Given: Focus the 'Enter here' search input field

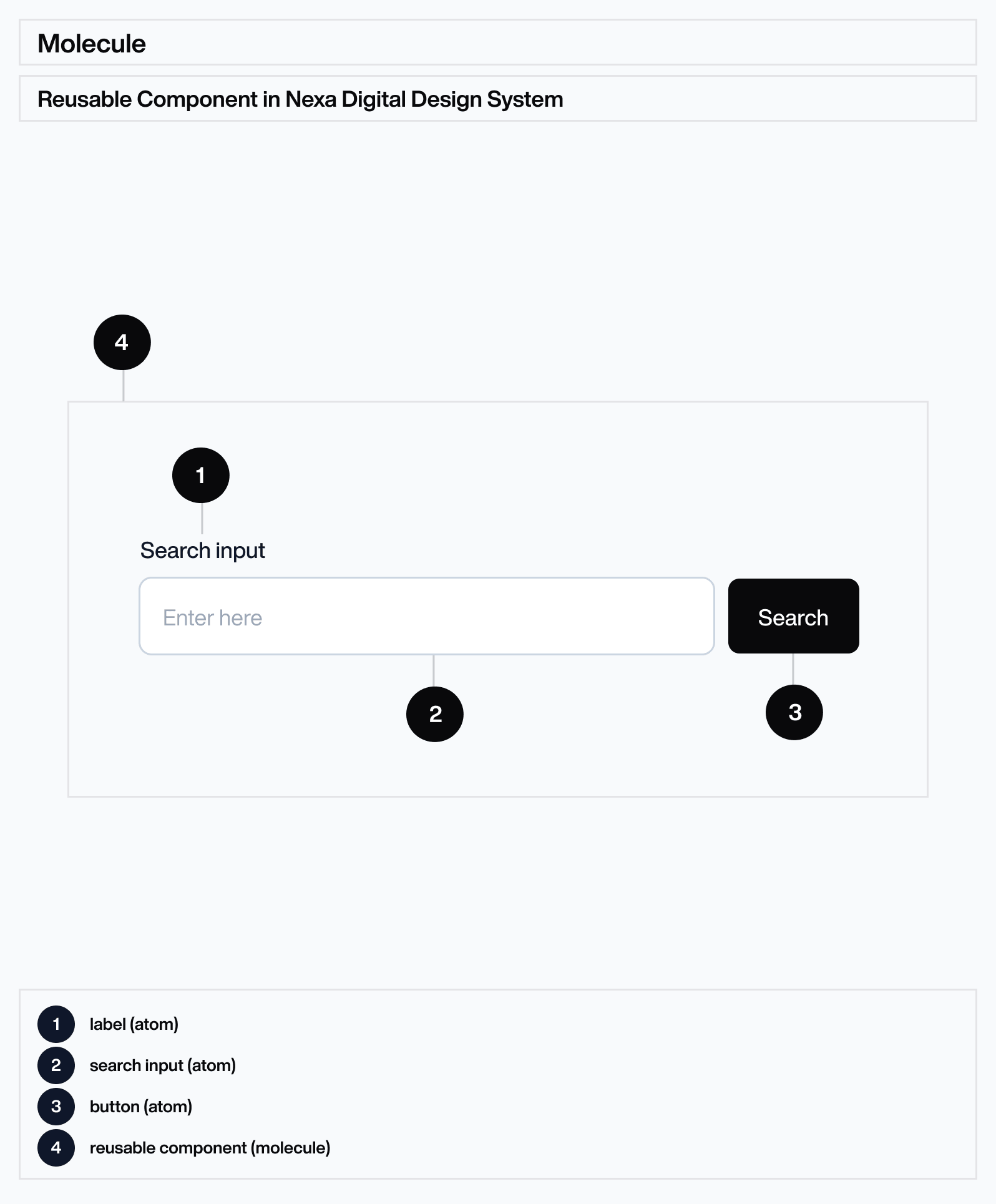Looking at the screenshot, I should pos(427,616).
